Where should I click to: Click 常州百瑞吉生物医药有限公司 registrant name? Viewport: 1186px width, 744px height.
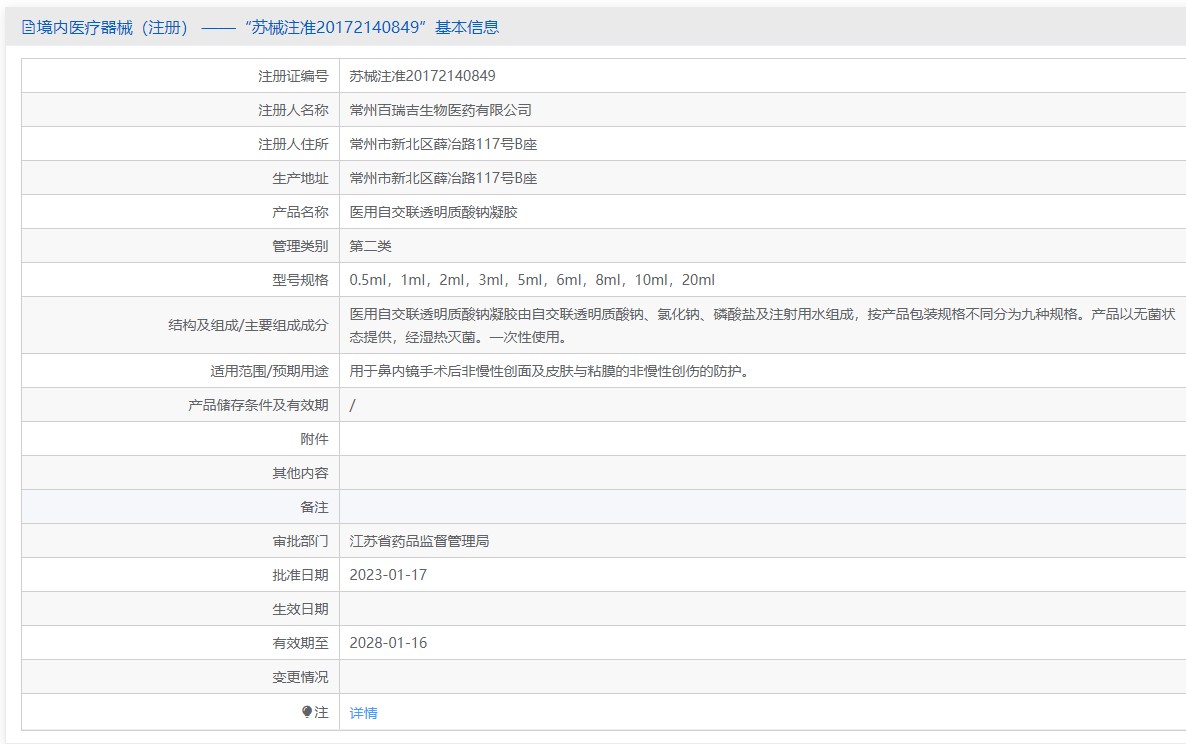[440, 110]
